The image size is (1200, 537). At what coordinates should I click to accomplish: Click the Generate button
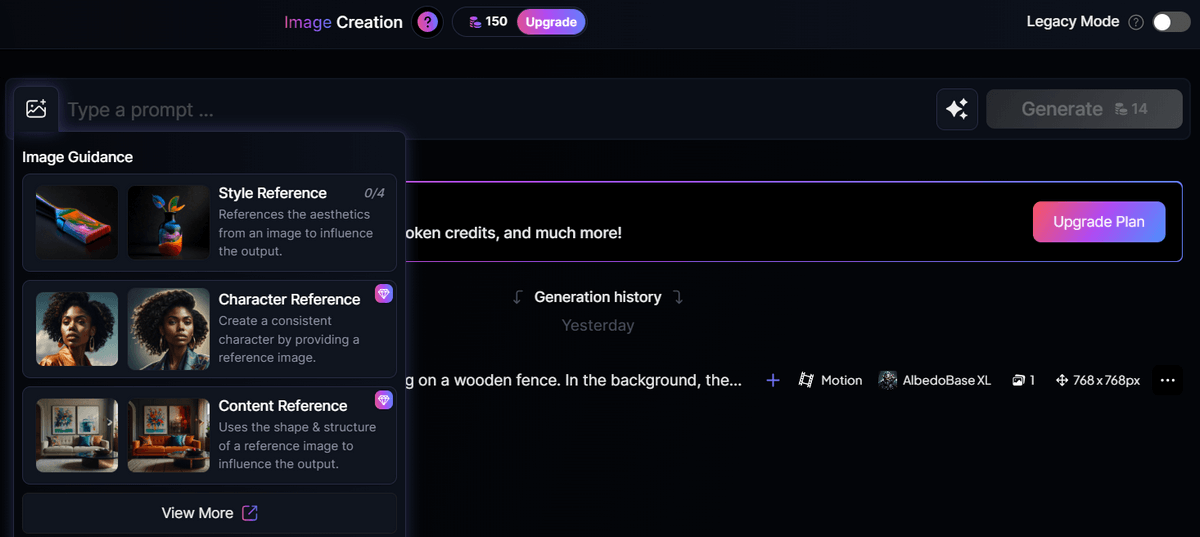pyautogui.click(x=1084, y=109)
